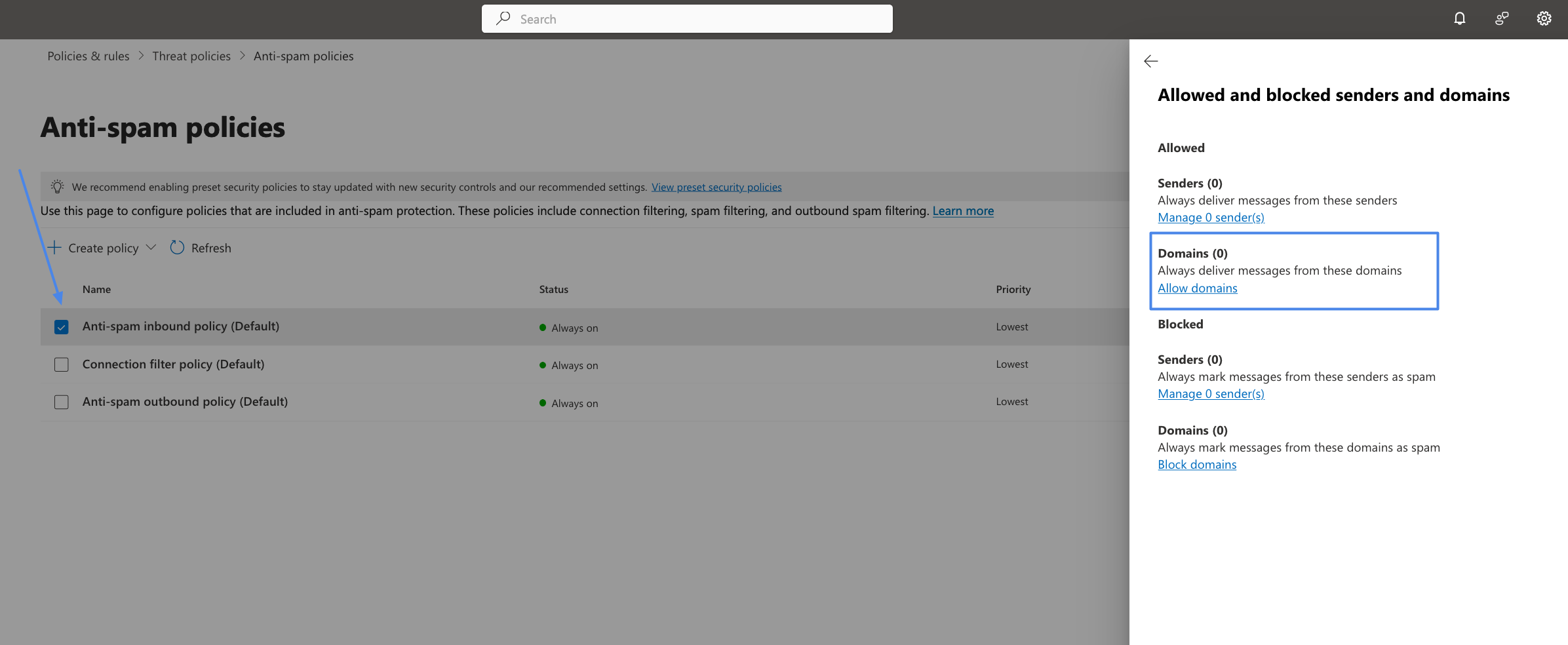The height and width of the screenshot is (645, 1568).
Task: Open View preset security policies
Action: coord(716,187)
